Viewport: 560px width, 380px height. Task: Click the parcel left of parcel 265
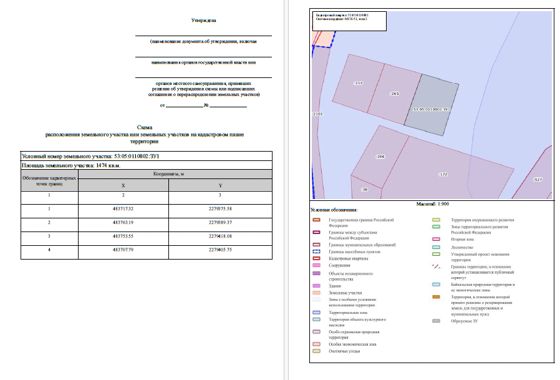(x=359, y=83)
